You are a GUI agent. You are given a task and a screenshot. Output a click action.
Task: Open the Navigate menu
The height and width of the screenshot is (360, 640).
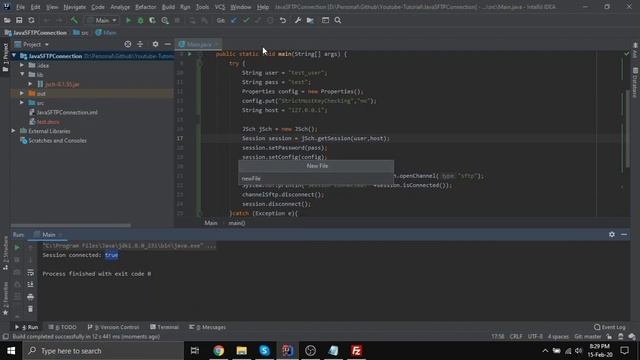click(x=75, y=7)
